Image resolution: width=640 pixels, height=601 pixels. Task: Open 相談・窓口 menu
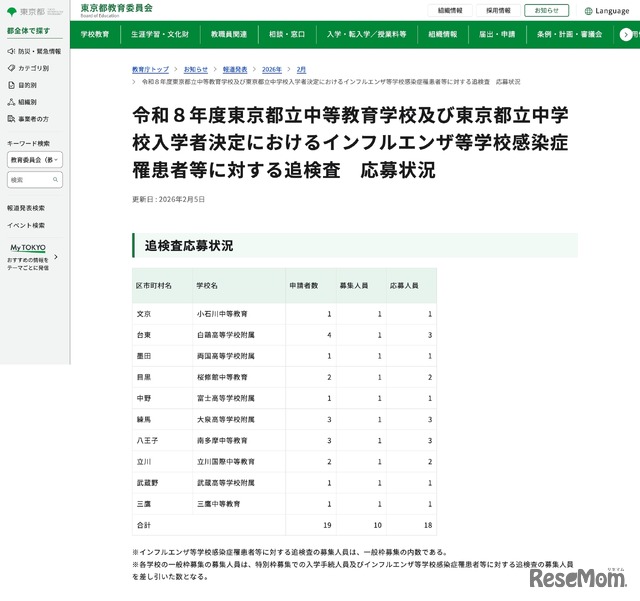coord(287,34)
